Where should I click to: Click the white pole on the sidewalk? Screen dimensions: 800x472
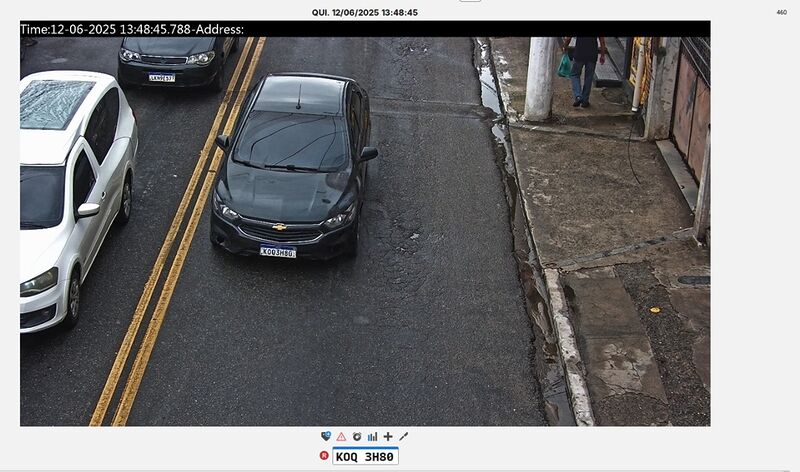pyautogui.click(x=540, y=78)
